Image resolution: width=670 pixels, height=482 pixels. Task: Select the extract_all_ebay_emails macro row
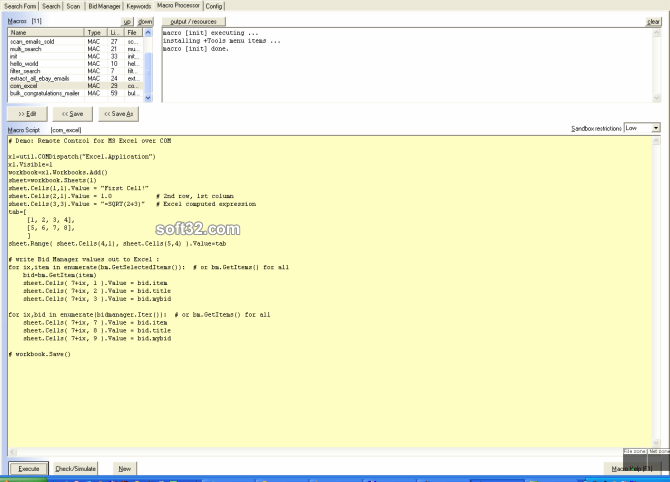(x=75, y=79)
